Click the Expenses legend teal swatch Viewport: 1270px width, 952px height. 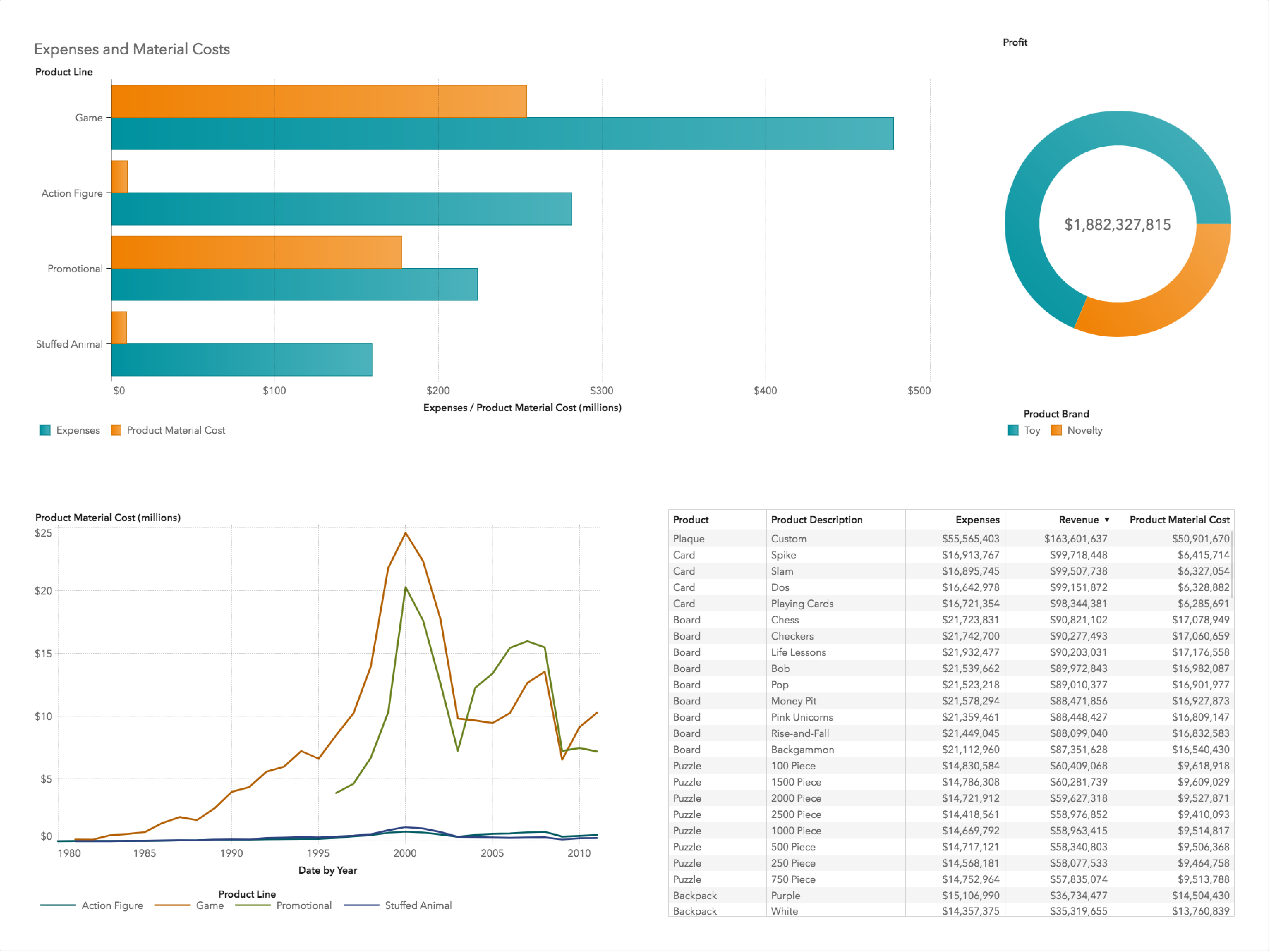point(45,430)
